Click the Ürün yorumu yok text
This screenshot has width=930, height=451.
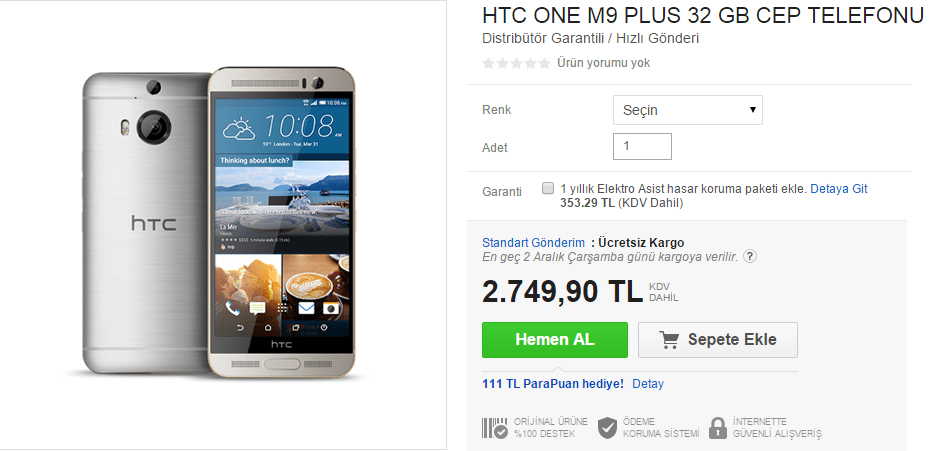(603, 63)
